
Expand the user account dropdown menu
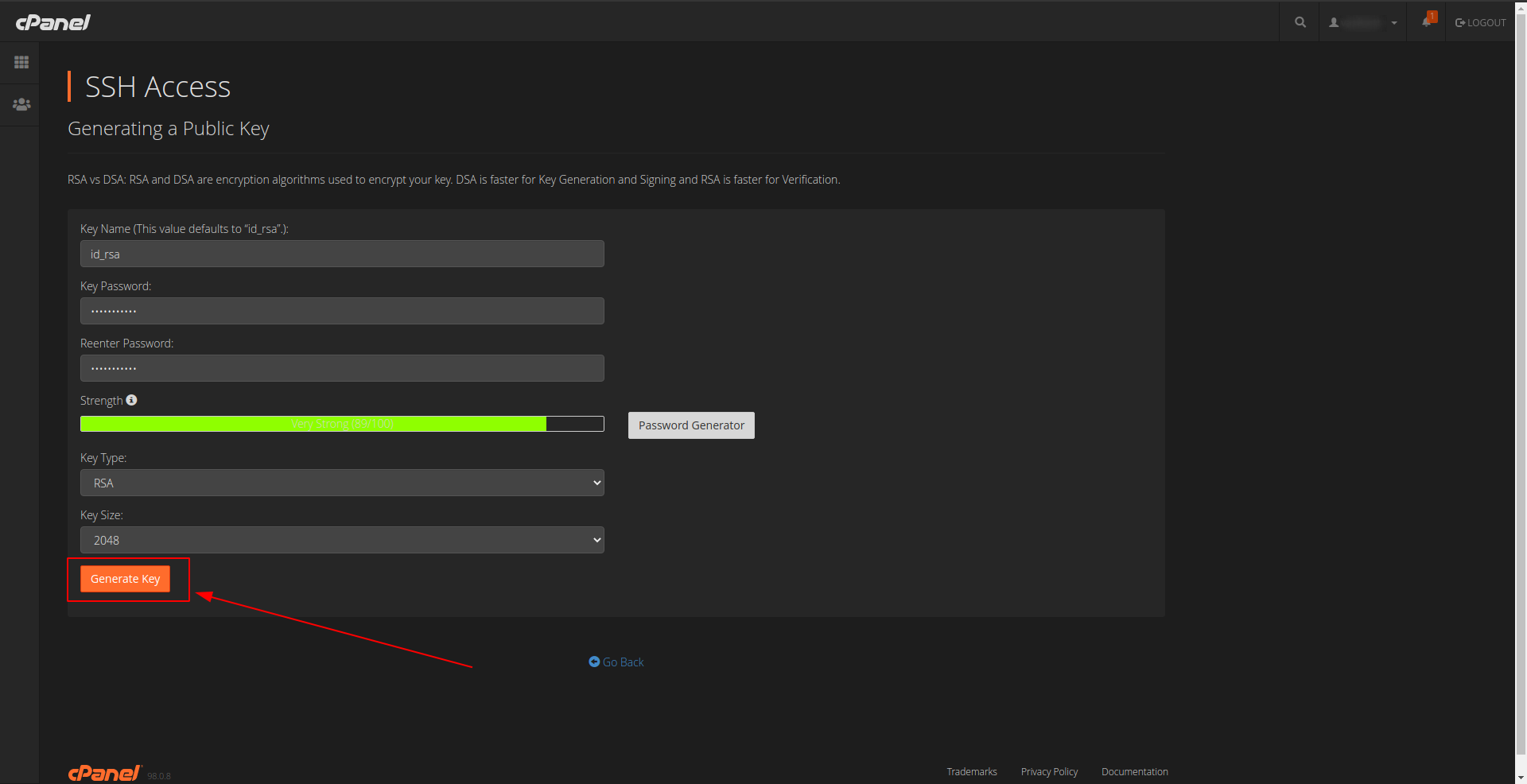[x=1363, y=22]
